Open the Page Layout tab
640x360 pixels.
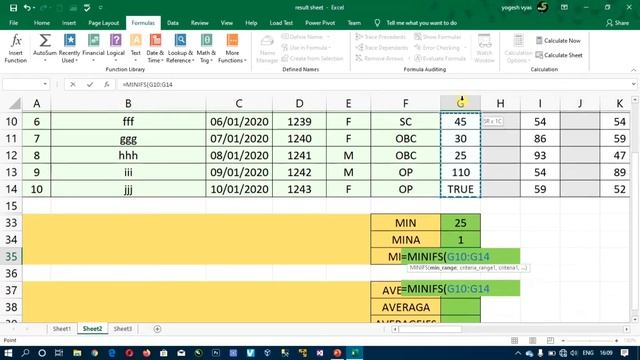104,23
